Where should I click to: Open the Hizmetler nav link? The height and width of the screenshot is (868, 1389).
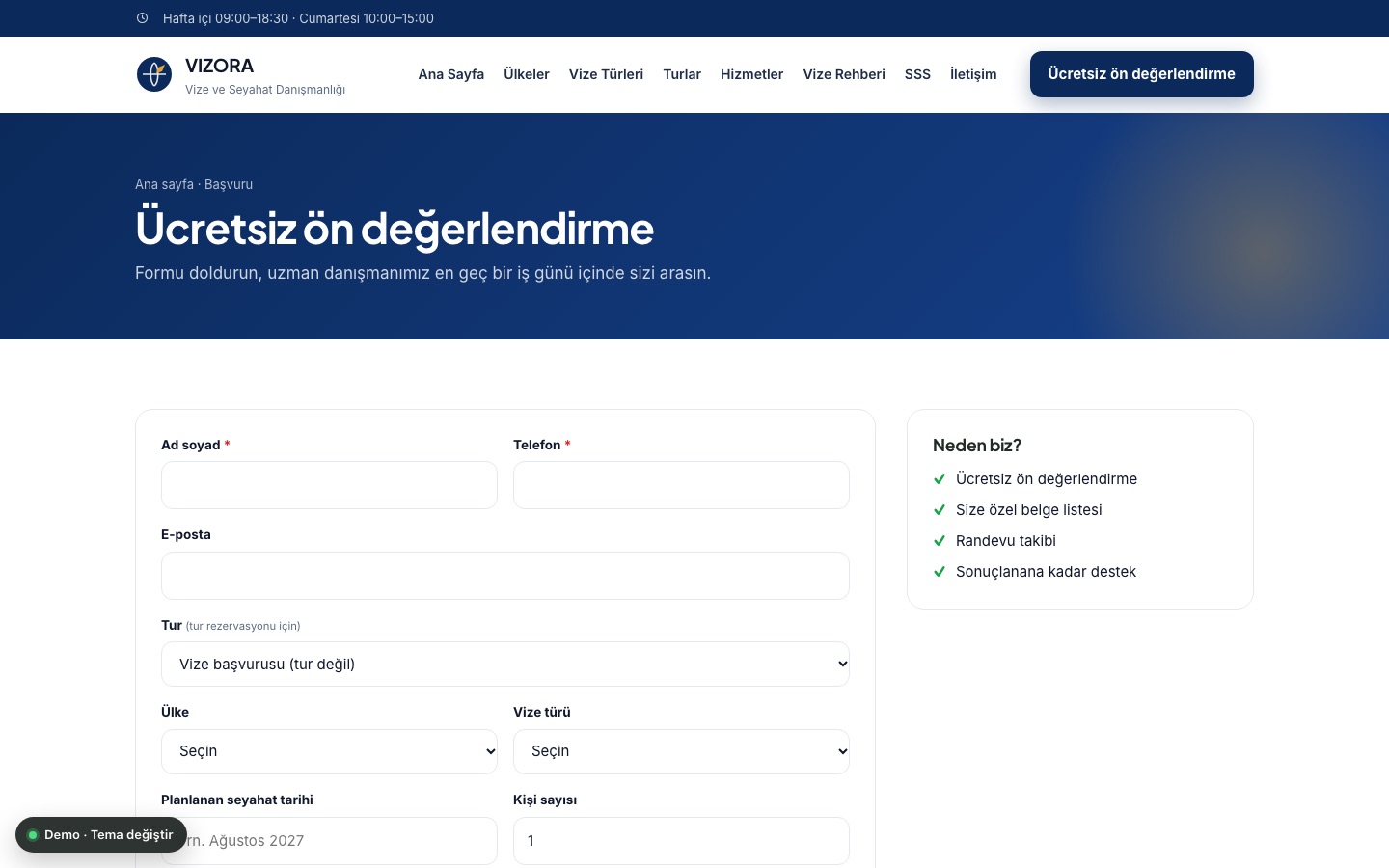(751, 74)
